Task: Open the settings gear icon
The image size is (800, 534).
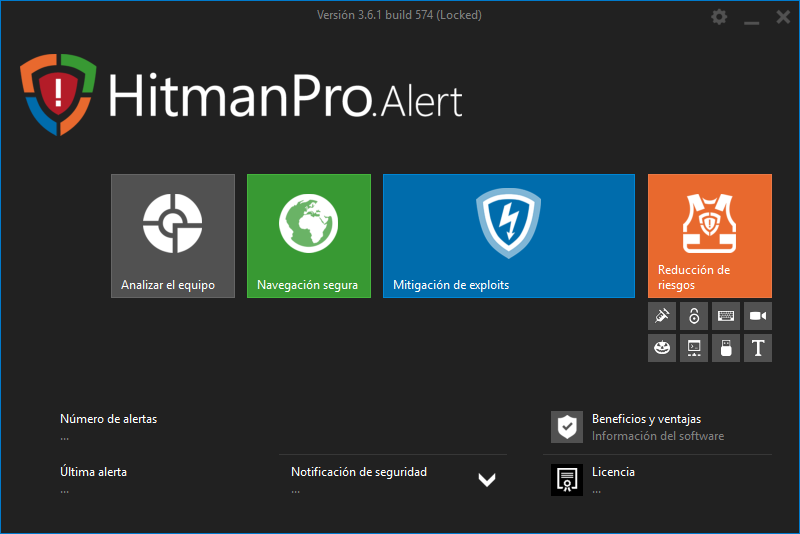Action: [x=719, y=17]
